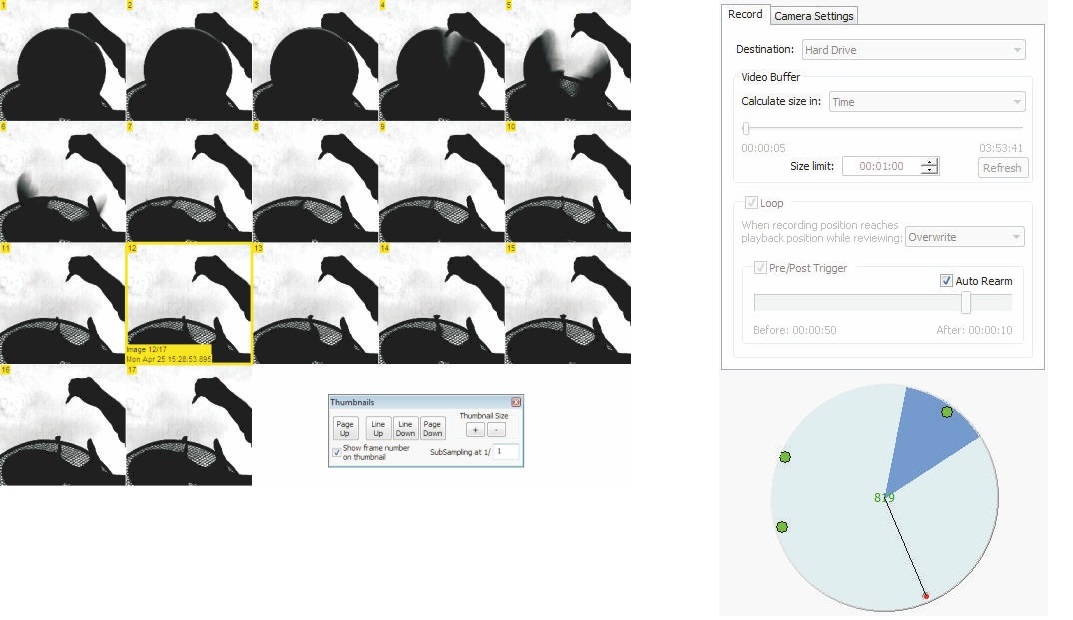Select thumbnail frame 5

coord(568,61)
